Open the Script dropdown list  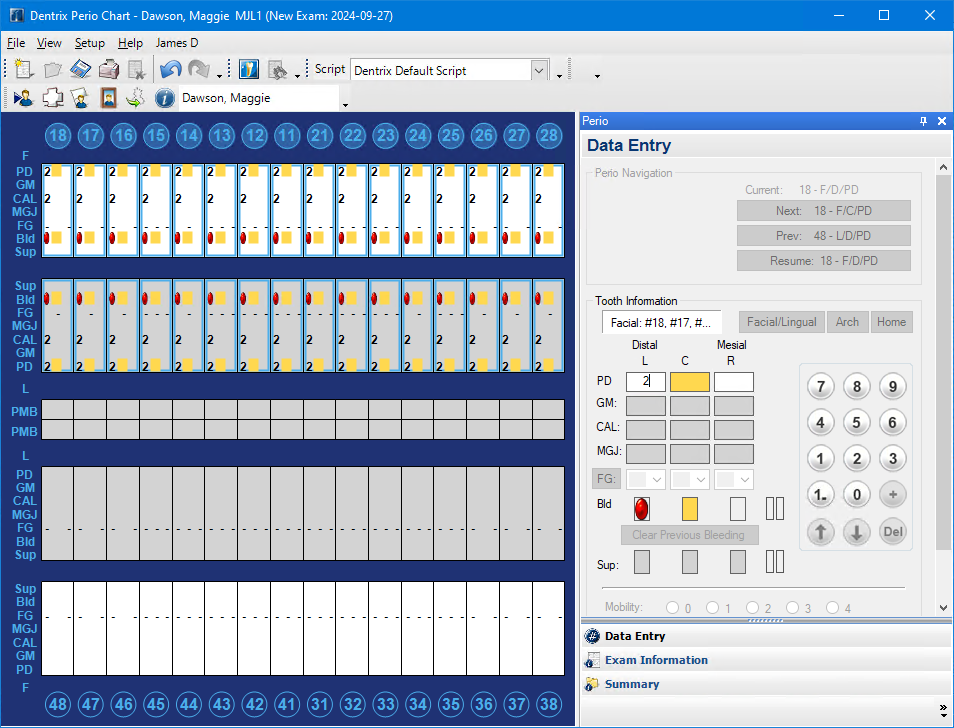[539, 70]
